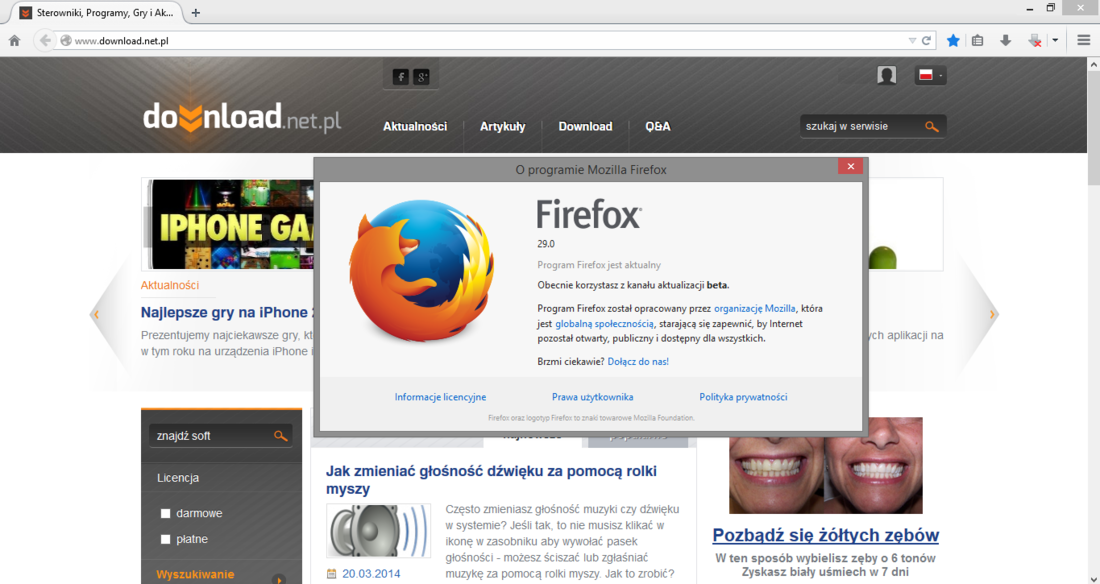Open a new tab with plus button

196,13
